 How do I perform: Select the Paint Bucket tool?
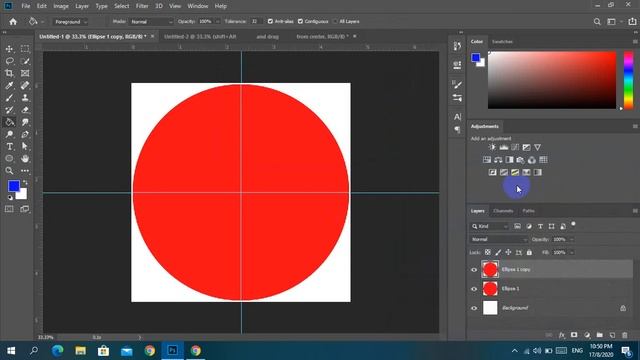(9, 122)
